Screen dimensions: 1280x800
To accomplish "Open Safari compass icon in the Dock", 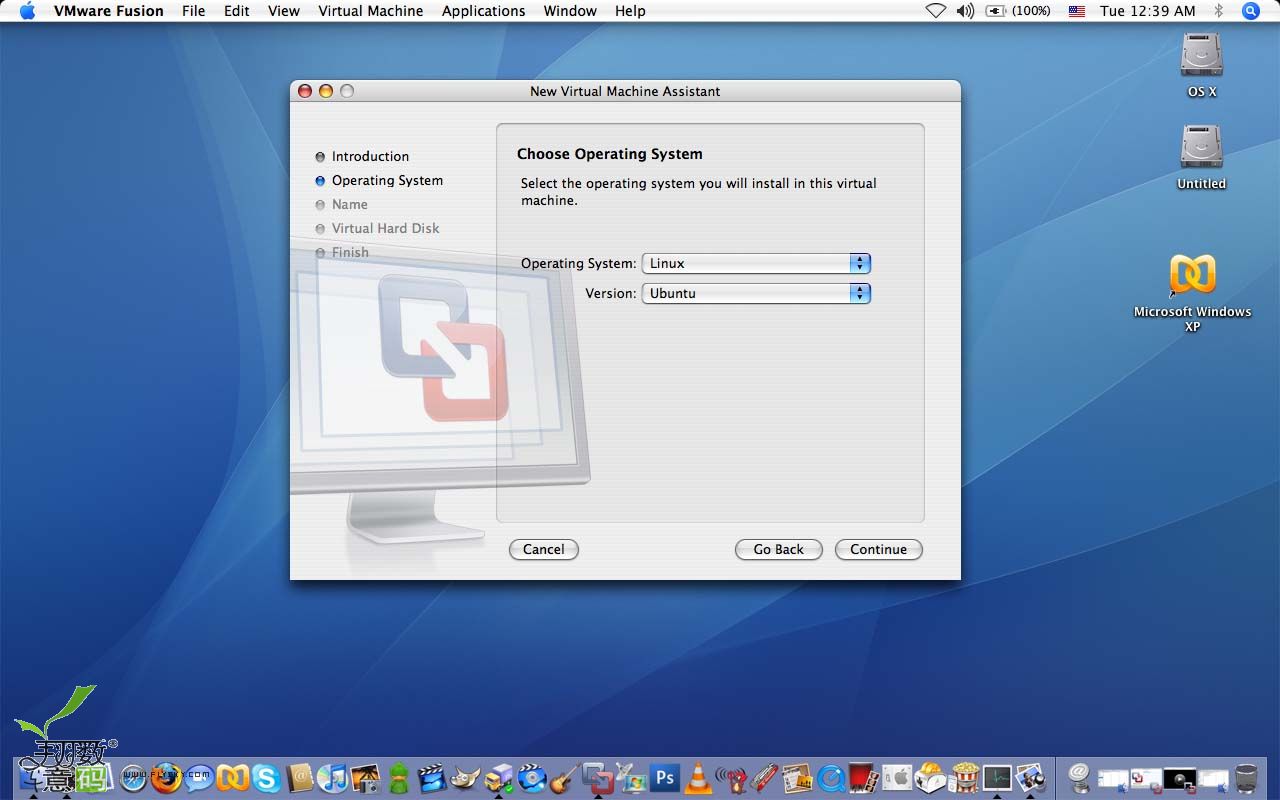I will (133, 778).
